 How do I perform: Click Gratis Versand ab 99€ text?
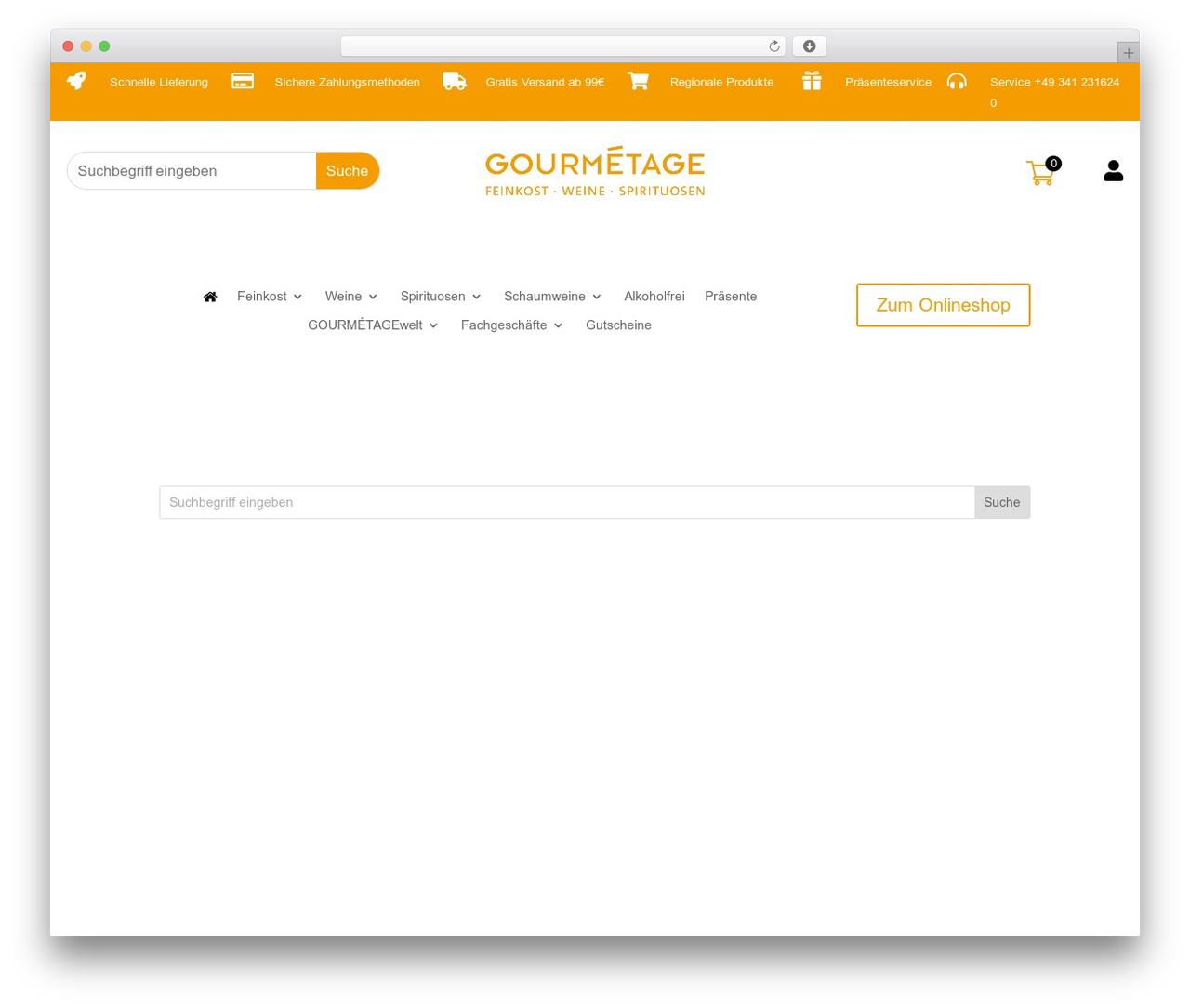[545, 82]
